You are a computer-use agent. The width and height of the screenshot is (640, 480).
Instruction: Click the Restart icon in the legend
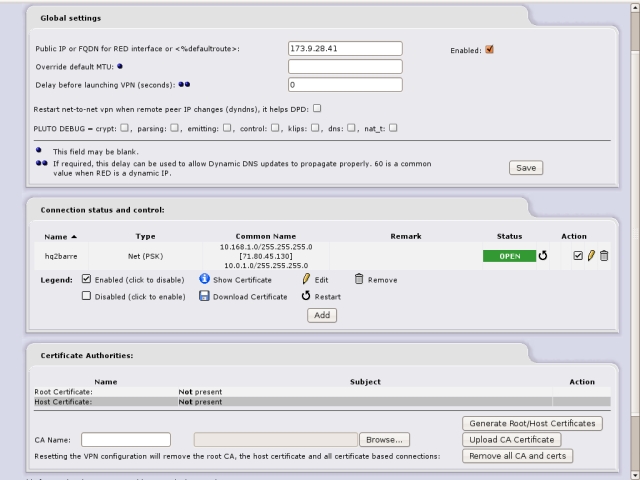(x=307, y=296)
